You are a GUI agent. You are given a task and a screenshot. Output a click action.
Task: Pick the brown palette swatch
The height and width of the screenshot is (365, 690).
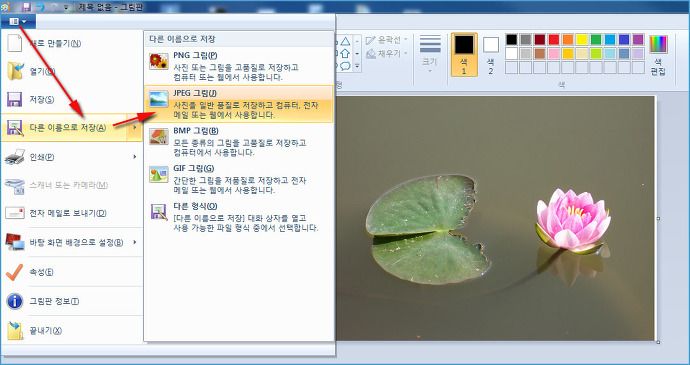tap(540, 54)
